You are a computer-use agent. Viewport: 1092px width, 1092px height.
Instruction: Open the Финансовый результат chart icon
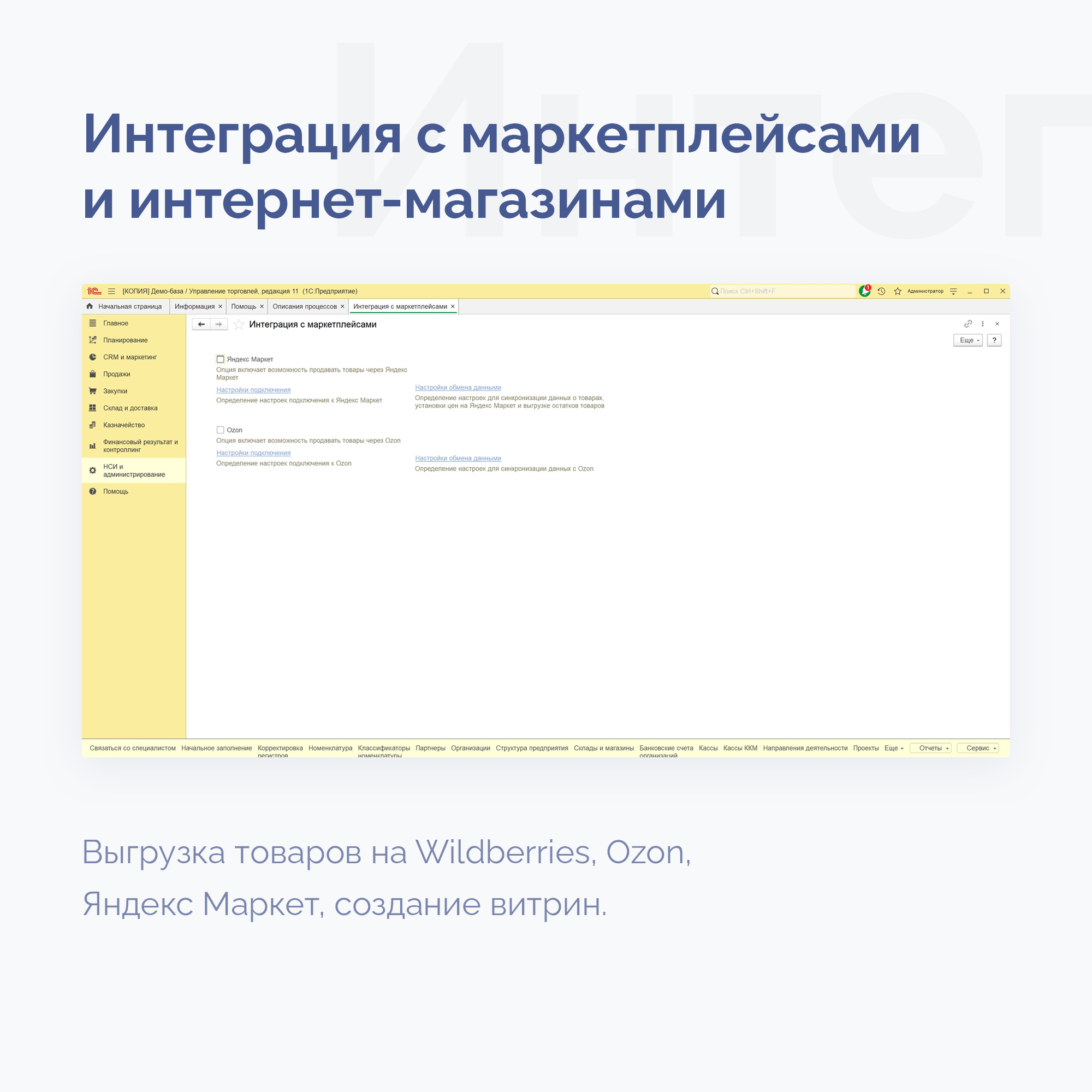[93, 446]
